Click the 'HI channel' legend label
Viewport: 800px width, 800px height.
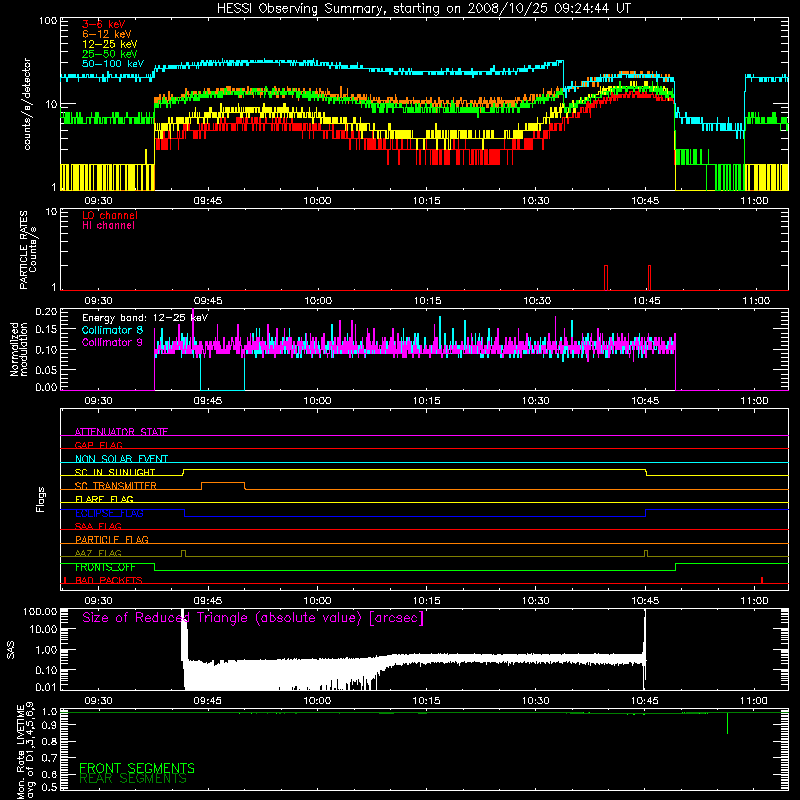click(108, 226)
